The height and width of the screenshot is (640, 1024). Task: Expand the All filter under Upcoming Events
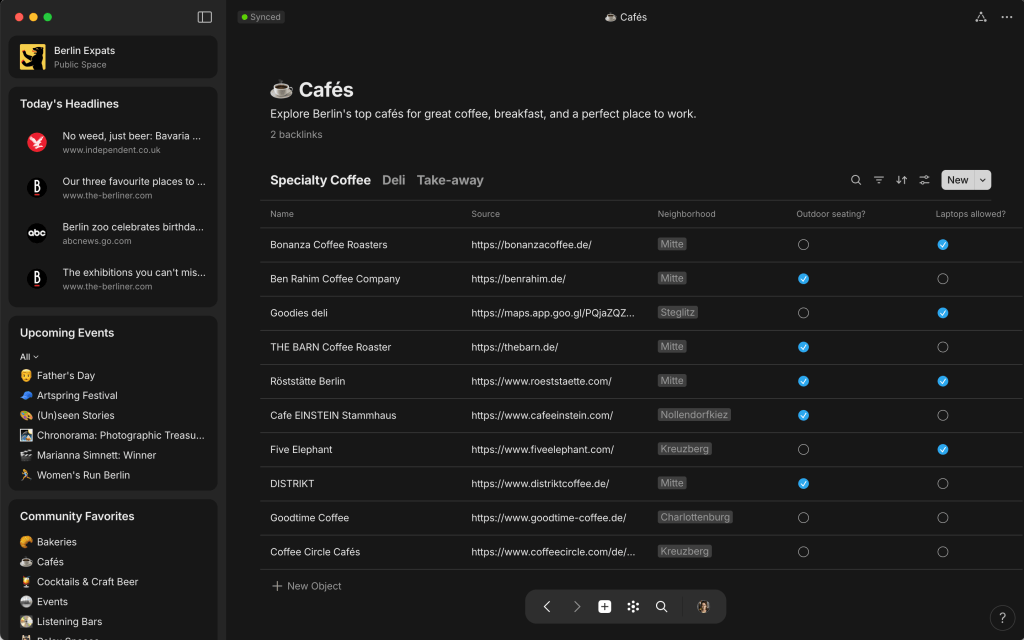pos(29,357)
